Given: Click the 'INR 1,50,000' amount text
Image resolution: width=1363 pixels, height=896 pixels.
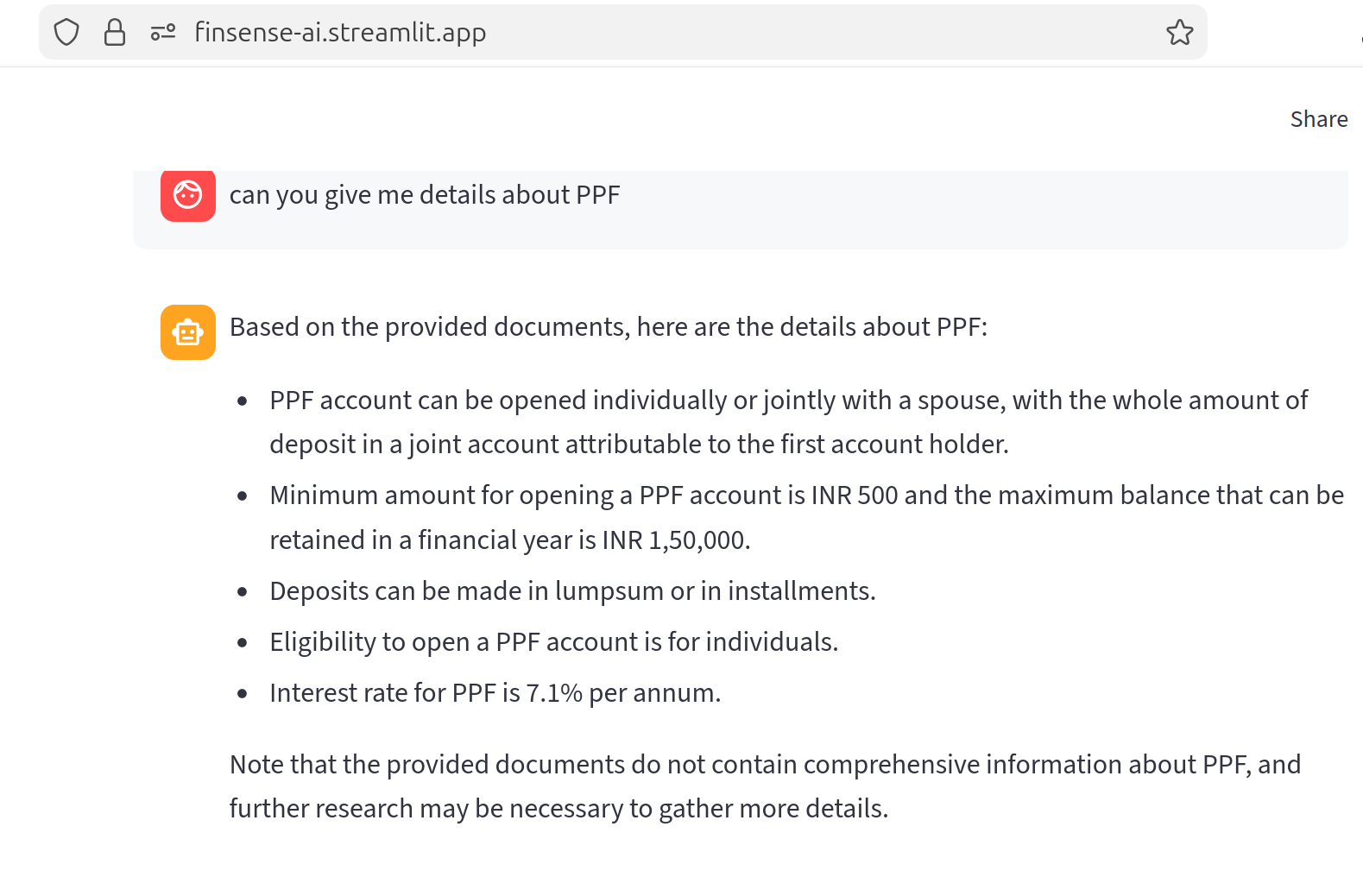Looking at the screenshot, I should 675,540.
